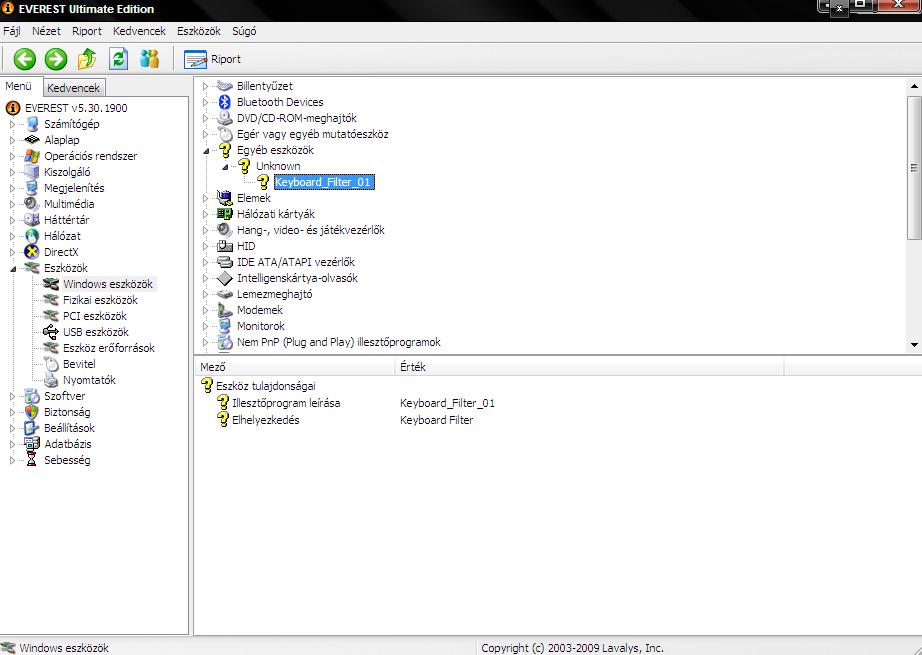
Task: Open the Fájl menu
Action: pyautogui.click(x=12, y=31)
